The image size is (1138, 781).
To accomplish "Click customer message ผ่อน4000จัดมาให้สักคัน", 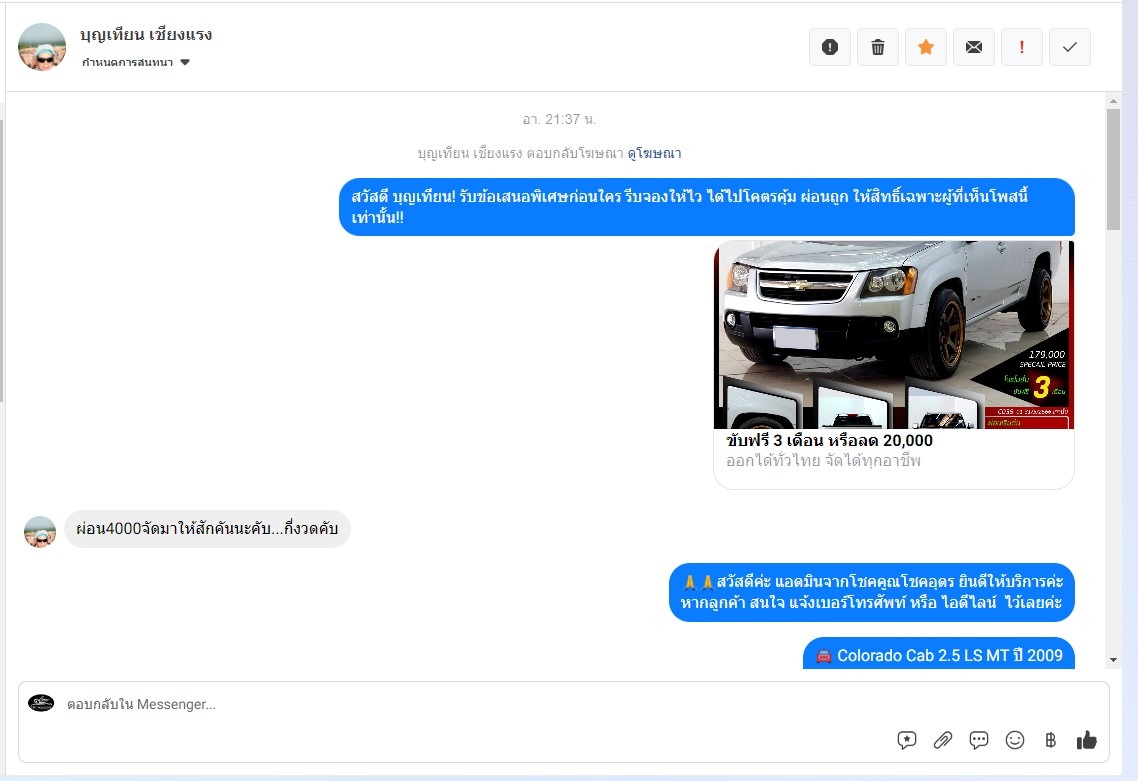I will (207, 528).
